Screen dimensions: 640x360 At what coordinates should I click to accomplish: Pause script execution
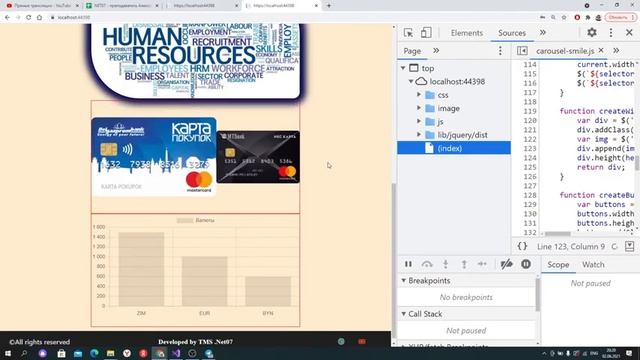click(x=408, y=264)
